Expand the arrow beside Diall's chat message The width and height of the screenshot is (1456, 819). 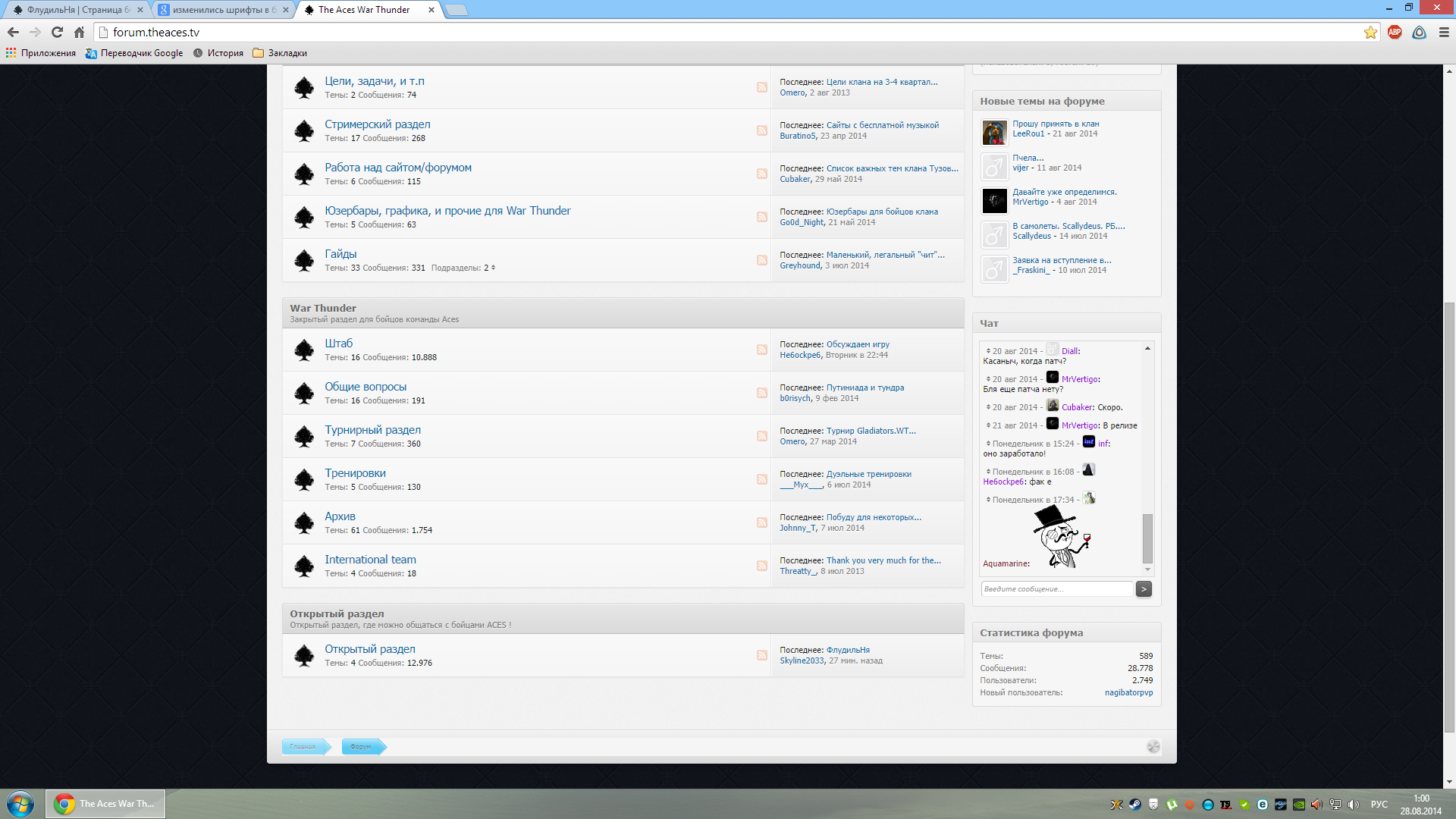(x=988, y=351)
